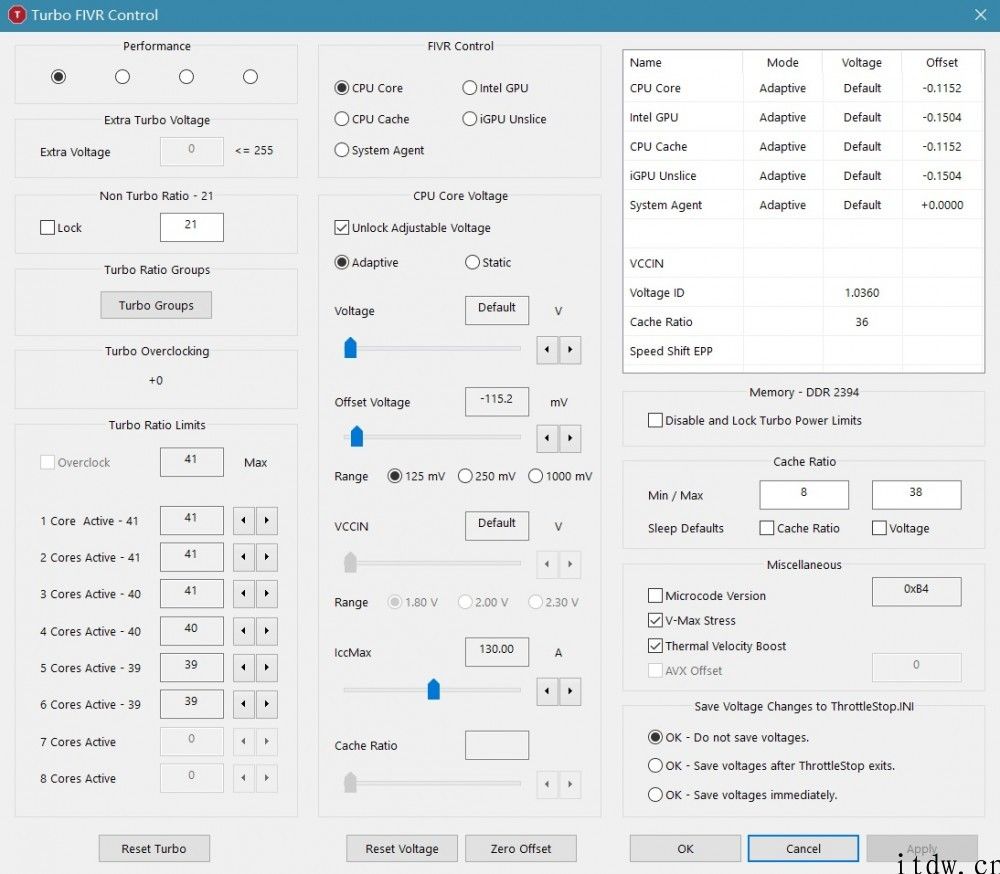This screenshot has height=874, width=1000.
Task: Increase 1 Core Active ratio with right arrow
Action: 267,521
